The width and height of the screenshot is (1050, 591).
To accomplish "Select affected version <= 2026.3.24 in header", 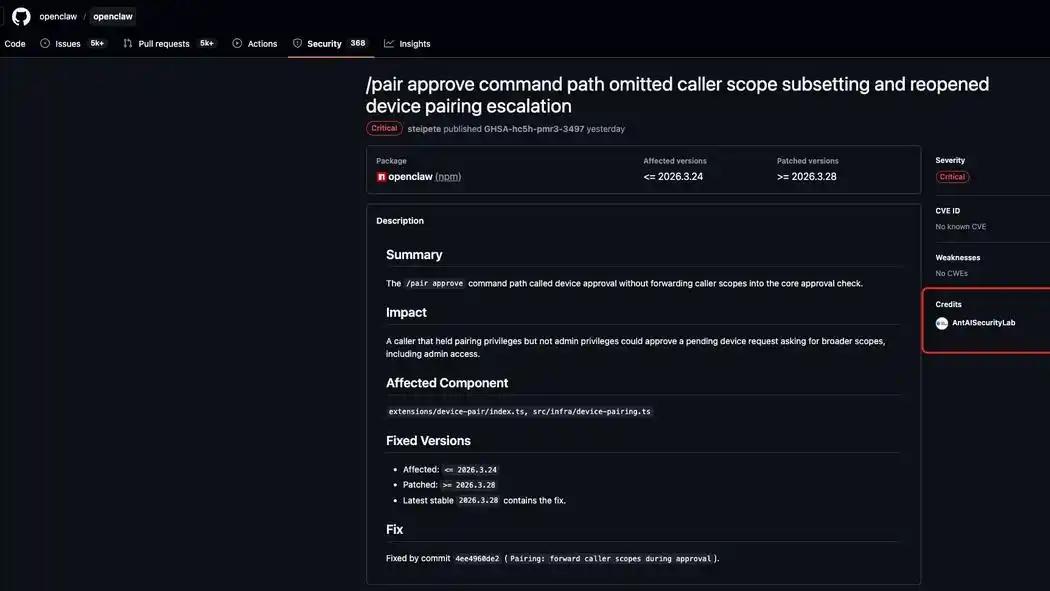I will pos(673,177).
